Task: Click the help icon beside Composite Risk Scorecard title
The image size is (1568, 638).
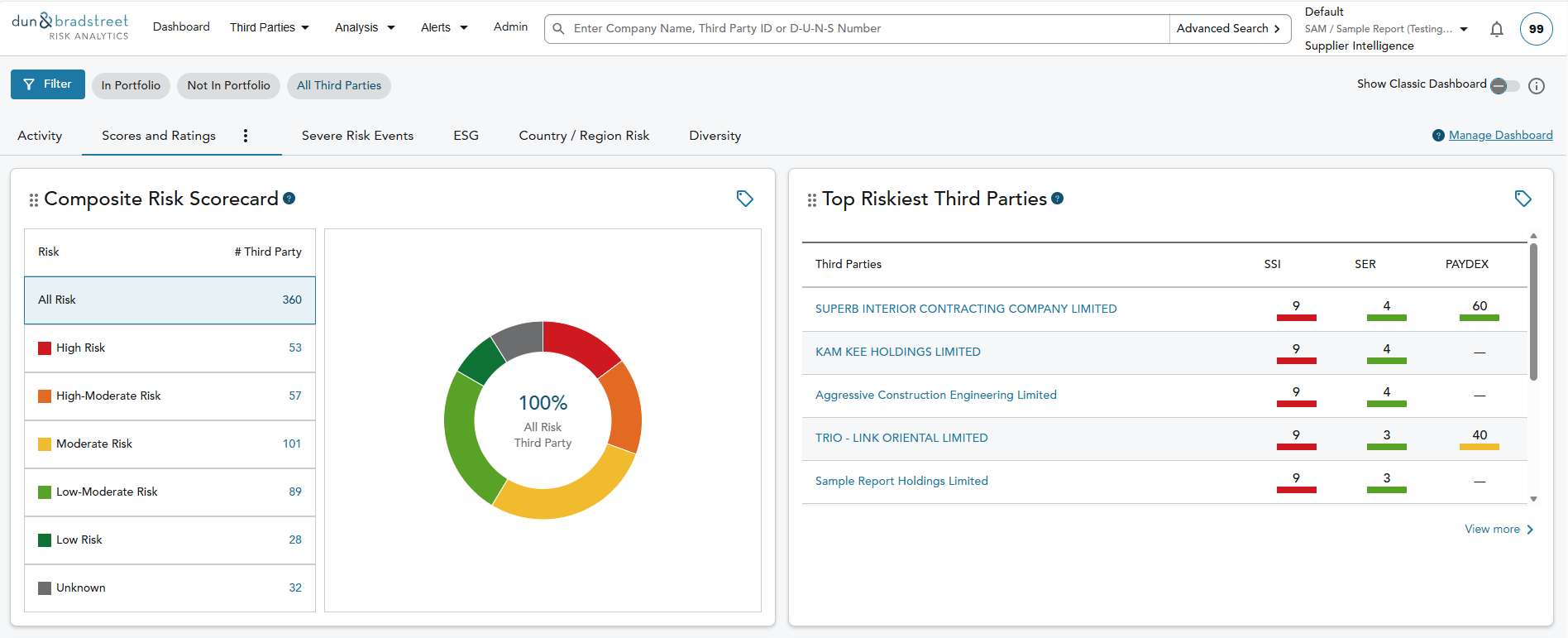Action: coord(289,199)
